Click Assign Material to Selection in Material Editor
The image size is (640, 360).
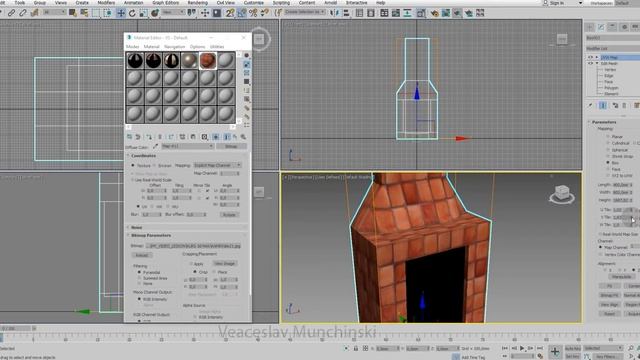pyautogui.click(x=149, y=137)
